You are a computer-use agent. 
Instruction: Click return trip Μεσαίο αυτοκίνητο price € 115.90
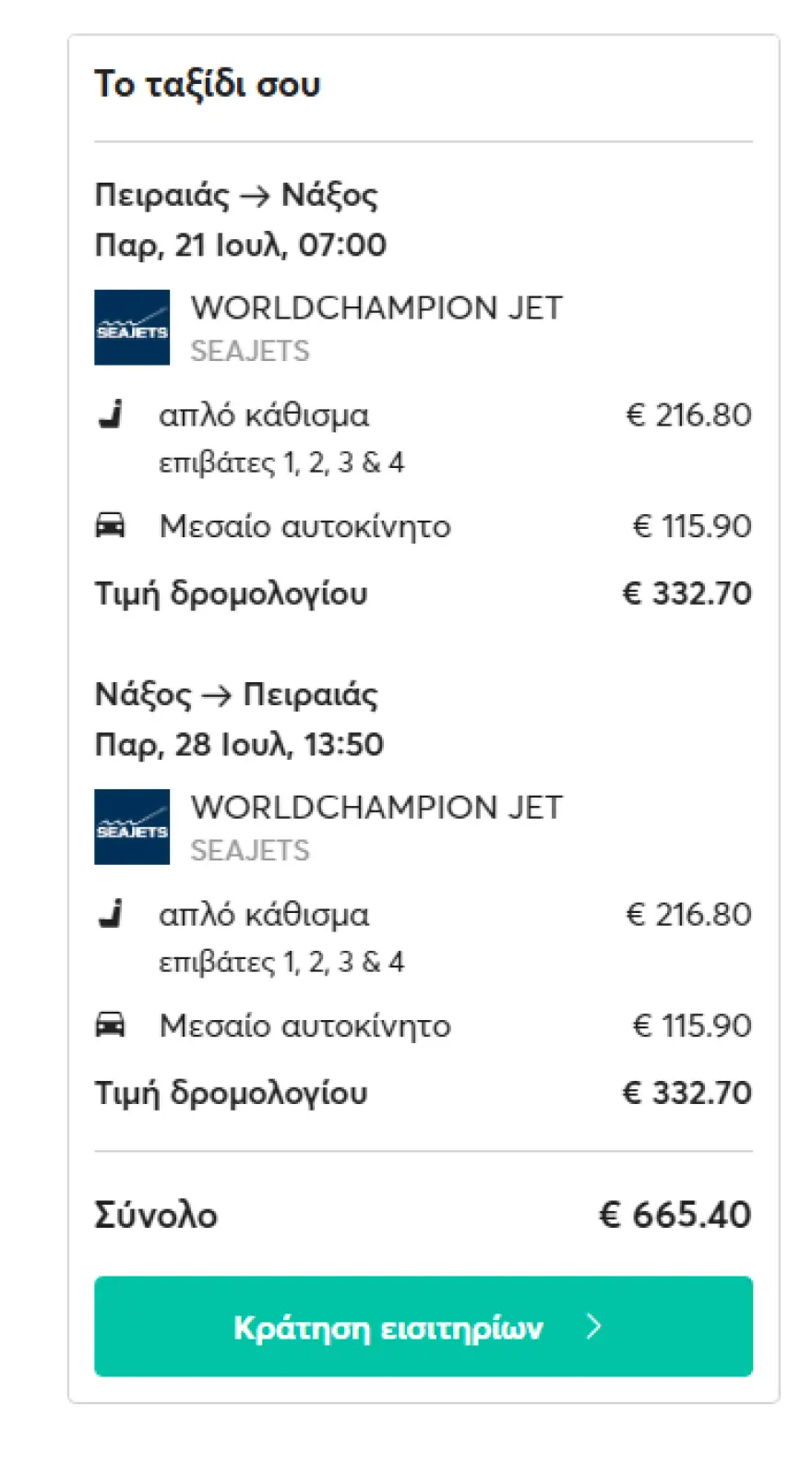coord(692,1026)
